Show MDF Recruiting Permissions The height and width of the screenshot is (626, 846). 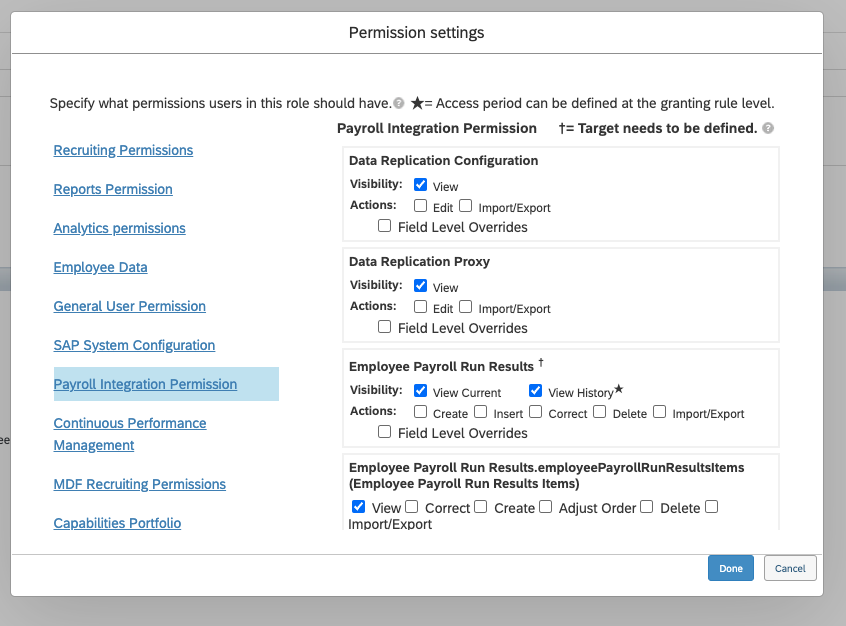tap(139, 484)
